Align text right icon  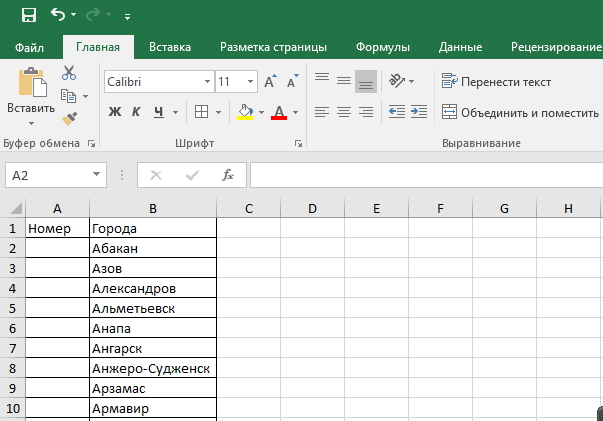click(366, 112)
